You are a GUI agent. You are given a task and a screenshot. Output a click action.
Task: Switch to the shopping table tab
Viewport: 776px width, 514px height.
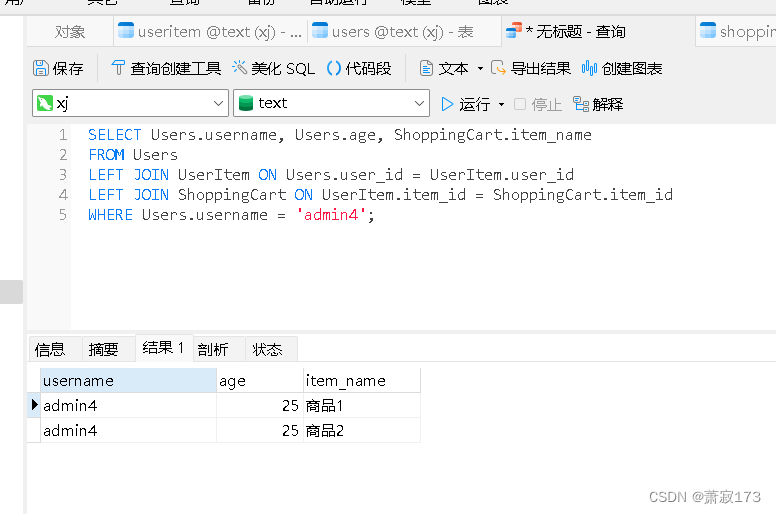tap(736, 32)
